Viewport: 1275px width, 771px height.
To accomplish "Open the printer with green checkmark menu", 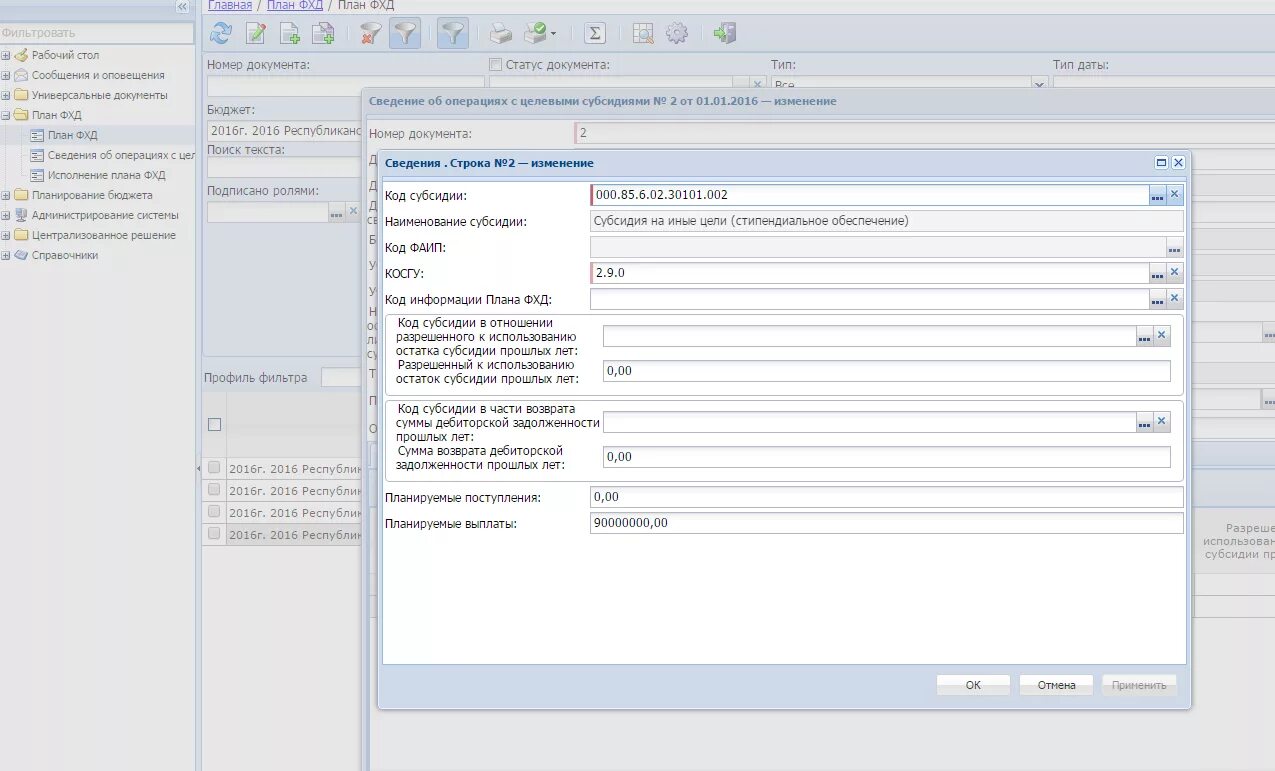I will pos(540,34).
